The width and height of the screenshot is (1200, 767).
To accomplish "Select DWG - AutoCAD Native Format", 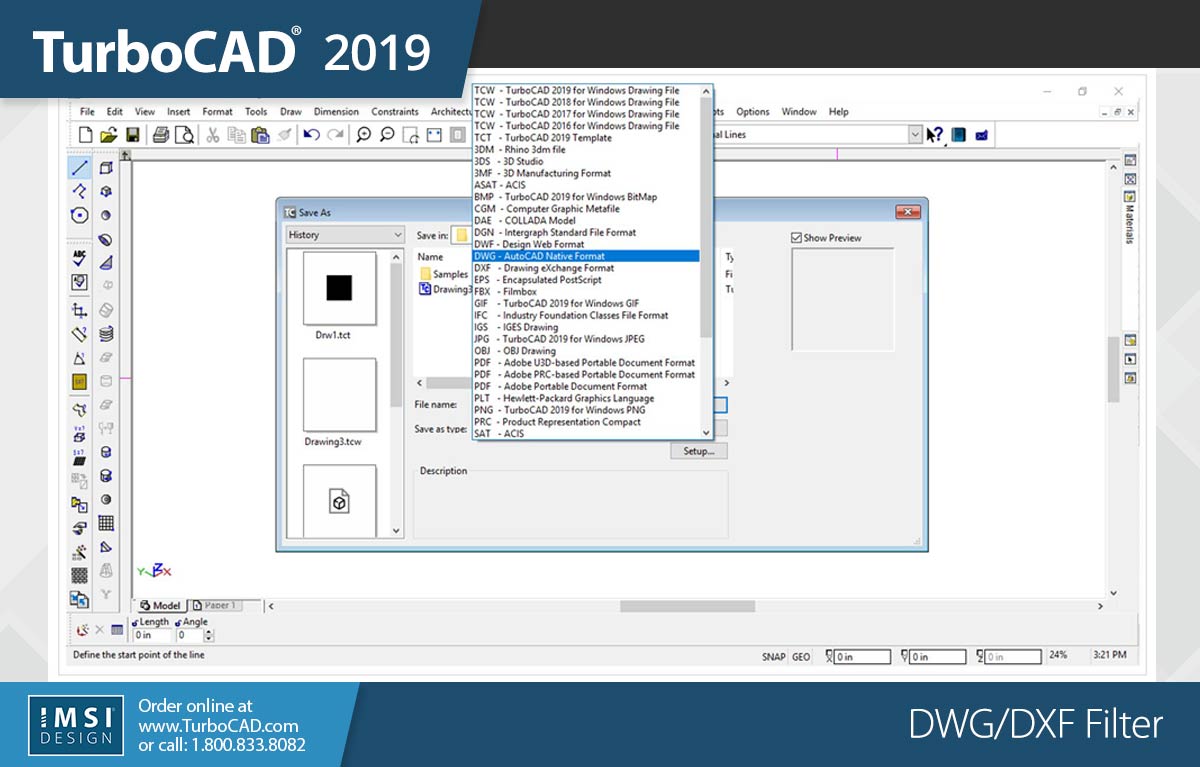I will point(586,256).
